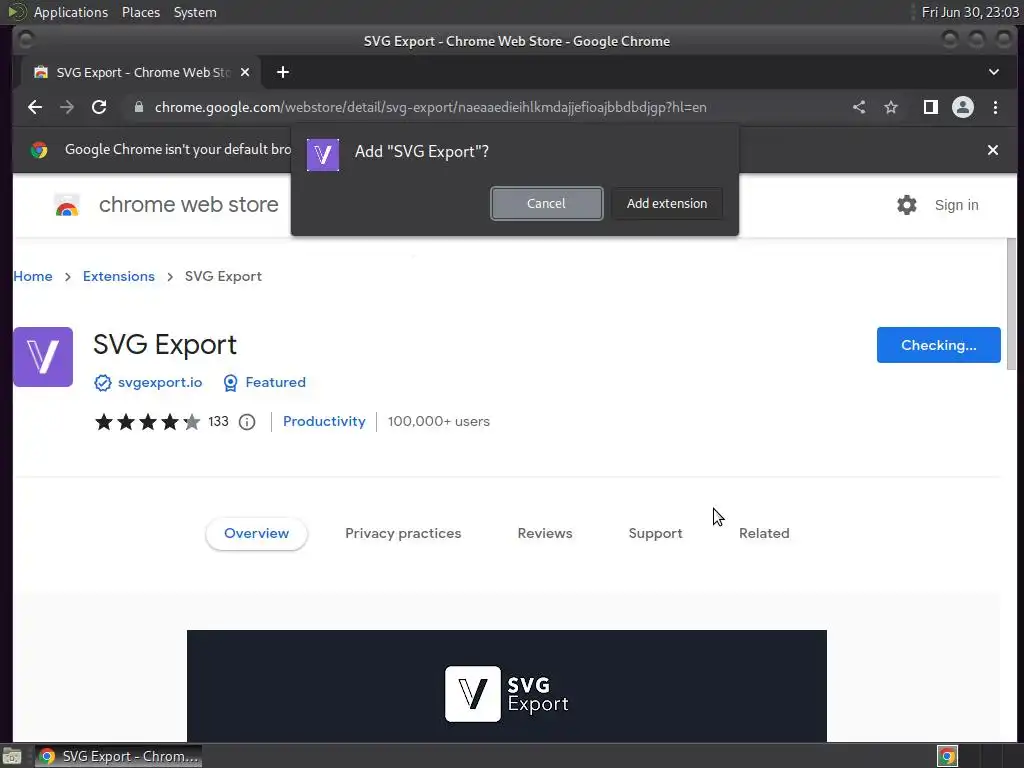Image resolution: width=1024 pixels, height=768 pixels.
Task: Open the Chrome profile avatar
Action: coord(963,107)
